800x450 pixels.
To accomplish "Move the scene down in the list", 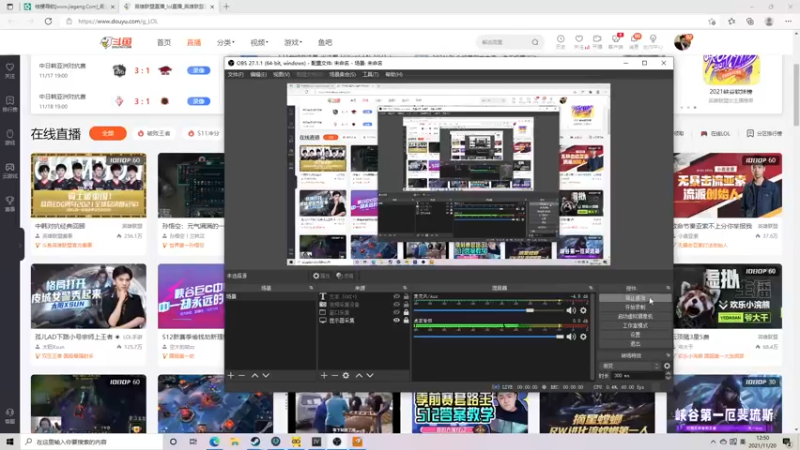I will [266, 376].
